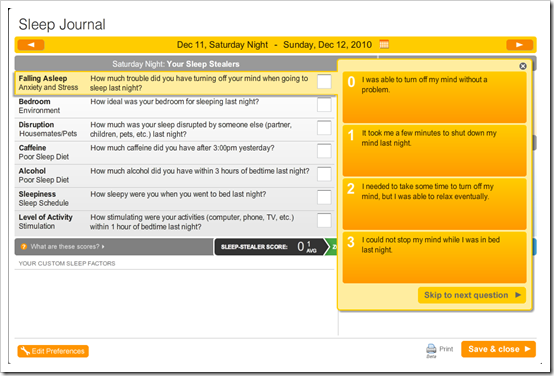This screenshot has width=554, height=376.
Task: Skip to next question
Action: (x=472, y=295)
